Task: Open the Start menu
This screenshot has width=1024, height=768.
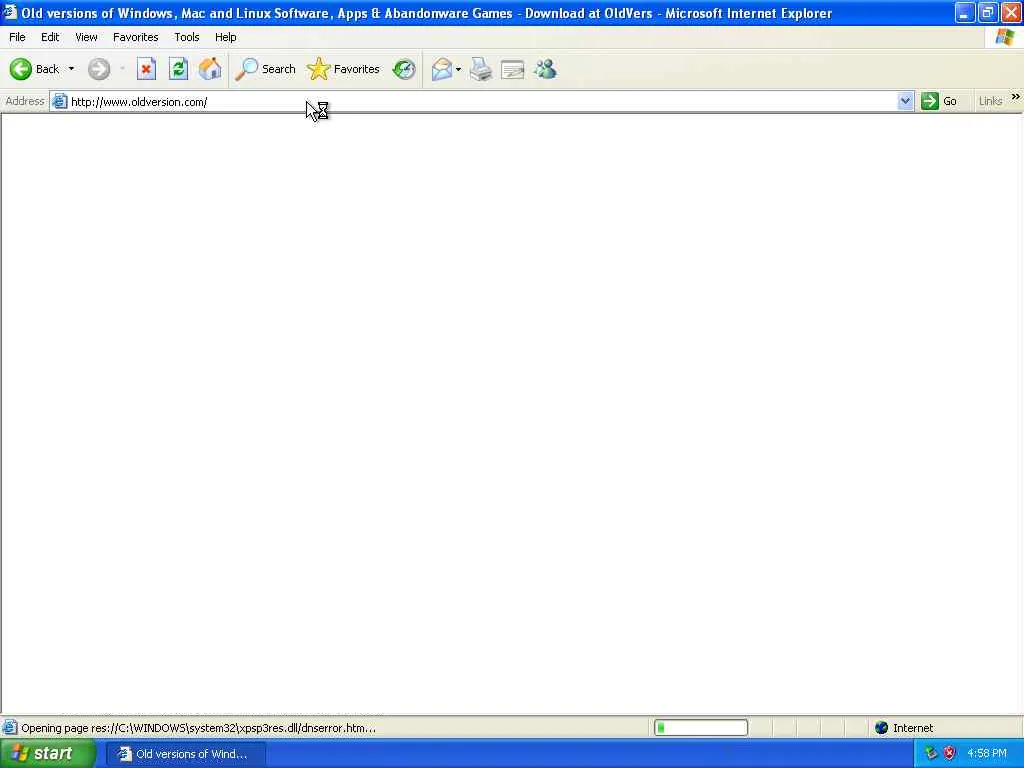Action: [x=48, y=754]
